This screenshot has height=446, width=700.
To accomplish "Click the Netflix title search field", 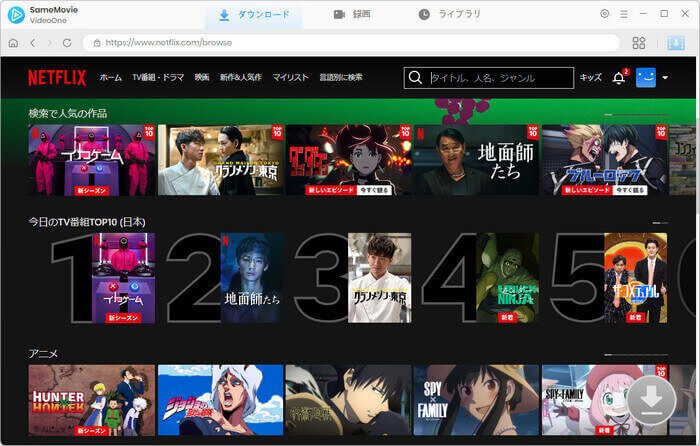I will (x=489, y=78).
